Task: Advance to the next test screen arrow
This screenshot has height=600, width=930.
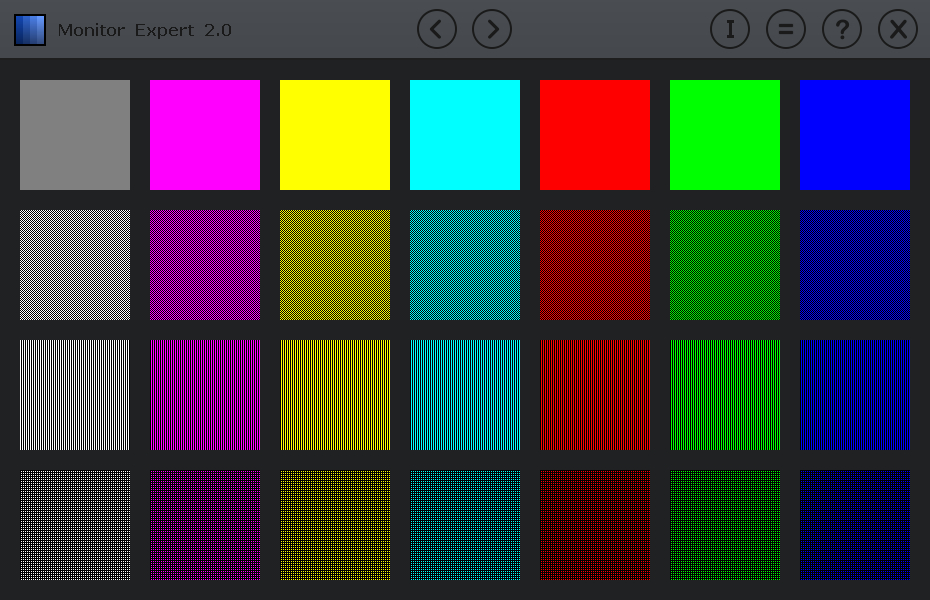Action: (492, 30)
